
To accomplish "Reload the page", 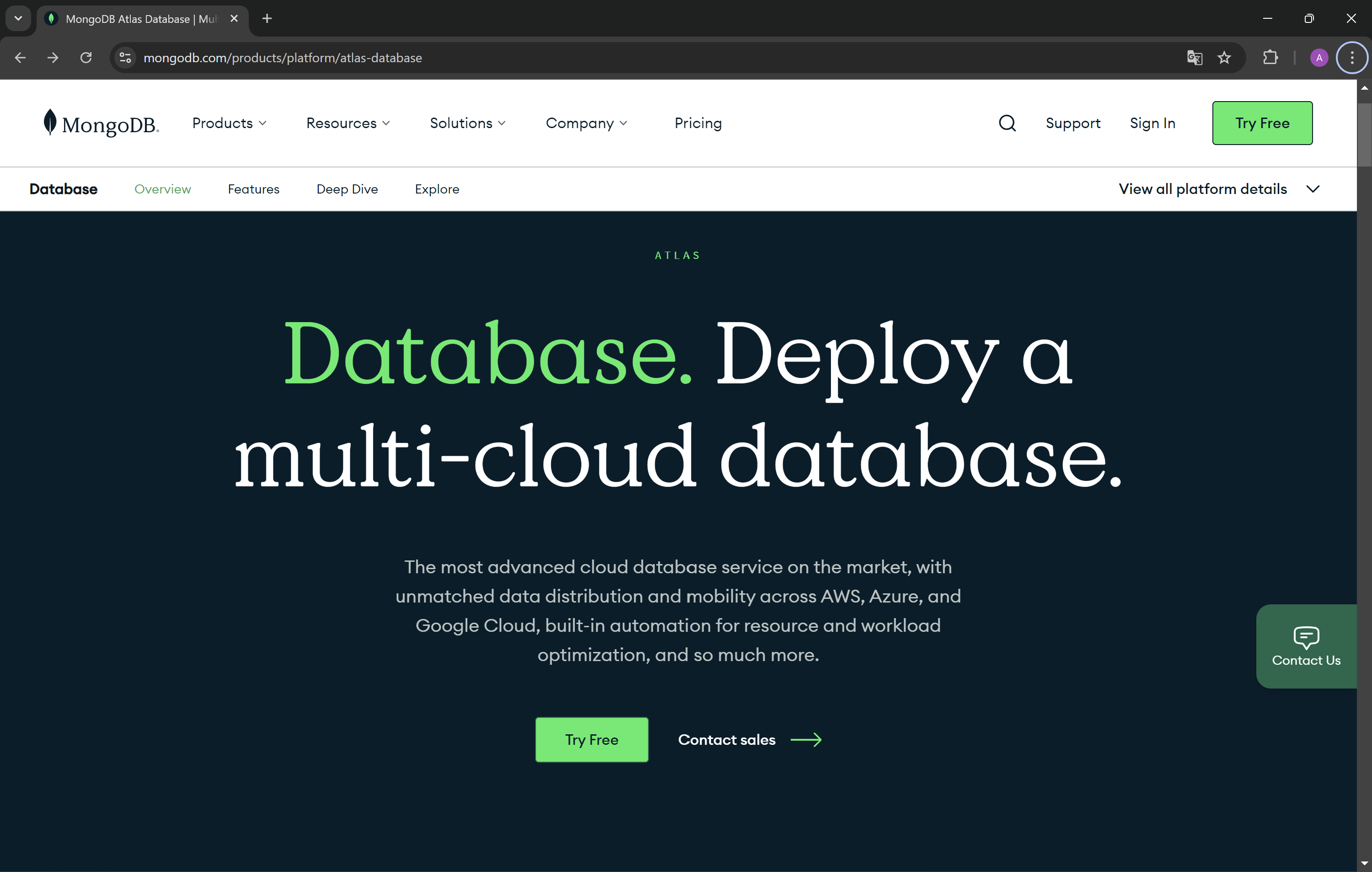I will click(x=86, y=58).
